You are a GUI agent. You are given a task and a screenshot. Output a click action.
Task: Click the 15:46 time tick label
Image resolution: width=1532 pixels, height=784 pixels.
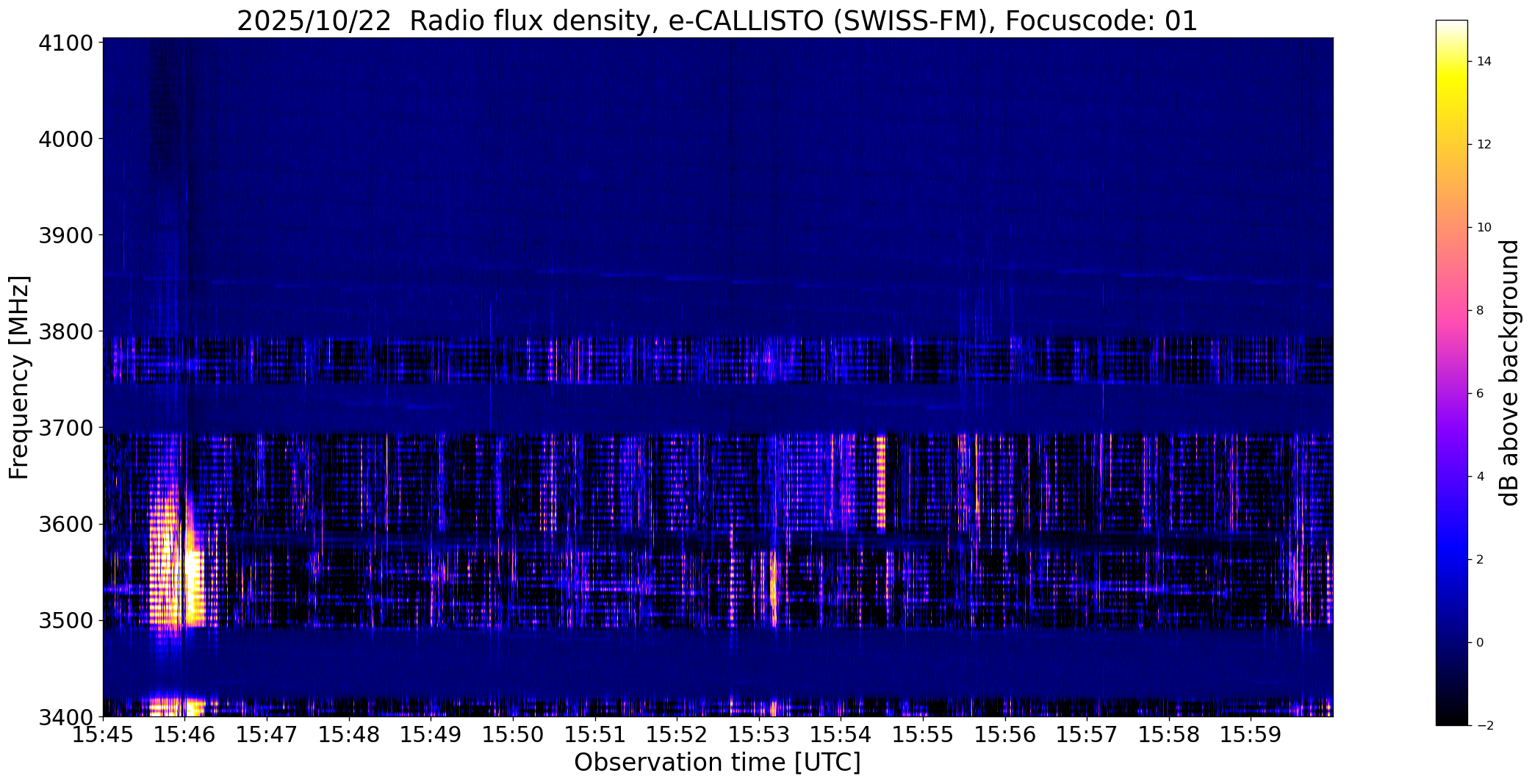click(185, 735)
